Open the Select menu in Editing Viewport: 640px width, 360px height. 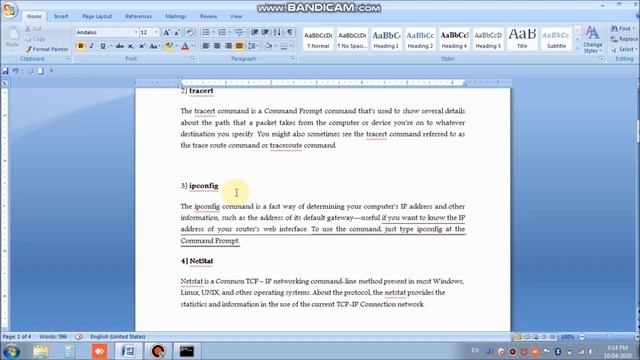624,49
